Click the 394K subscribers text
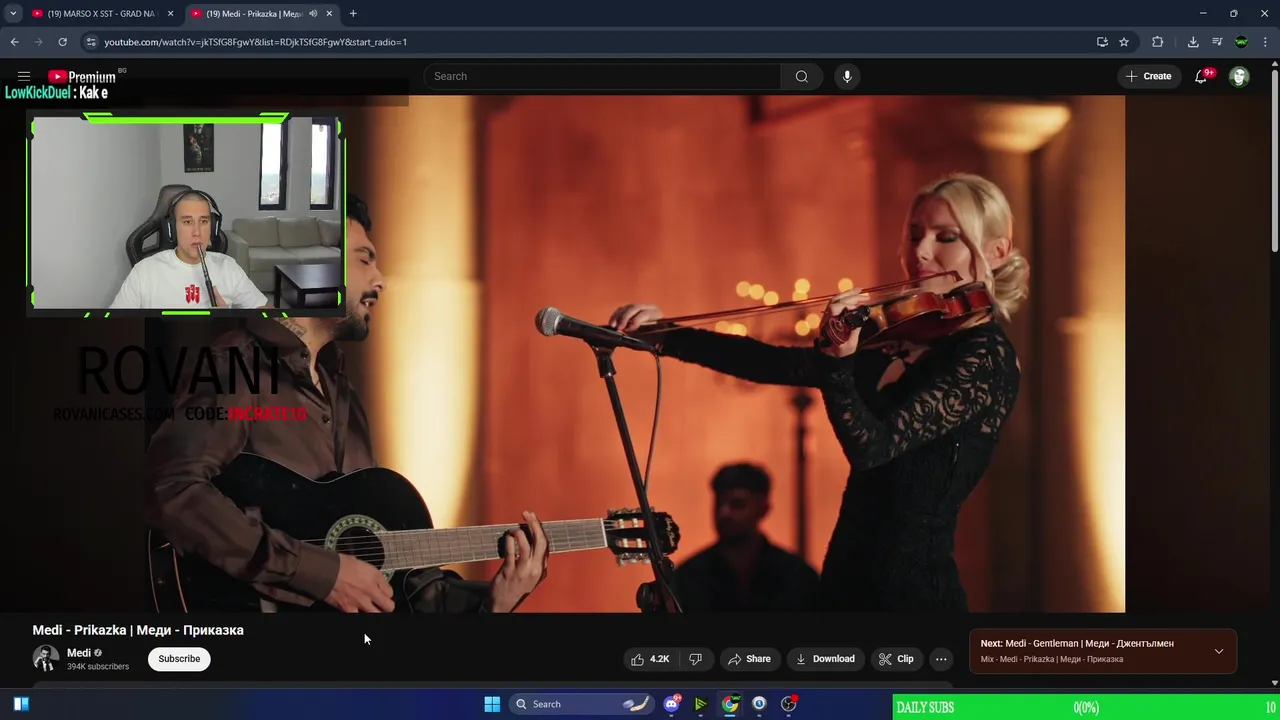The height and width of the screenshot is (720, 1280). (x=98, y=667)
